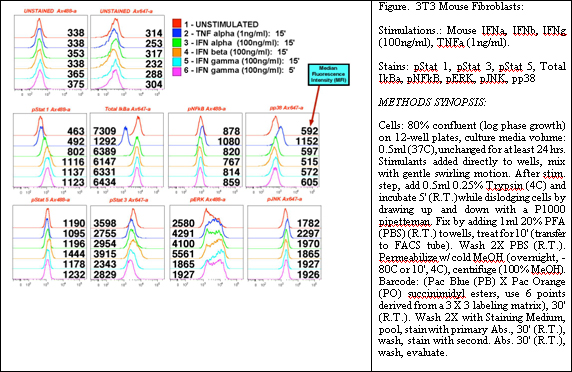
Task: Click the METHODS SYNOPSIS heading
Action: (x=432, y=102)
